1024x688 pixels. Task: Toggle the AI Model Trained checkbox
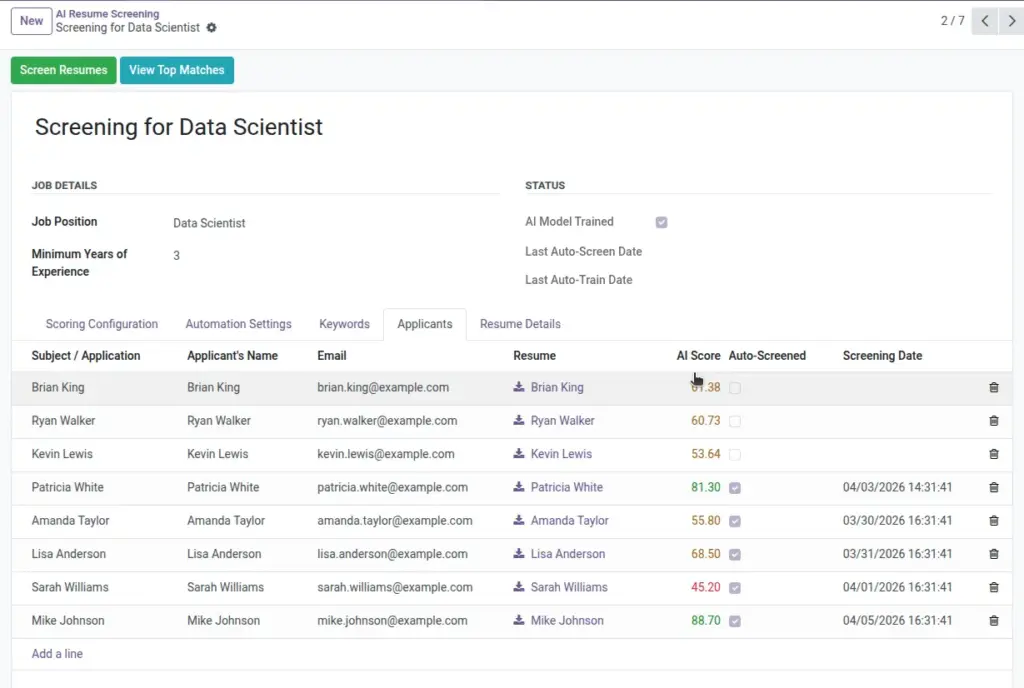click(661, 223)
